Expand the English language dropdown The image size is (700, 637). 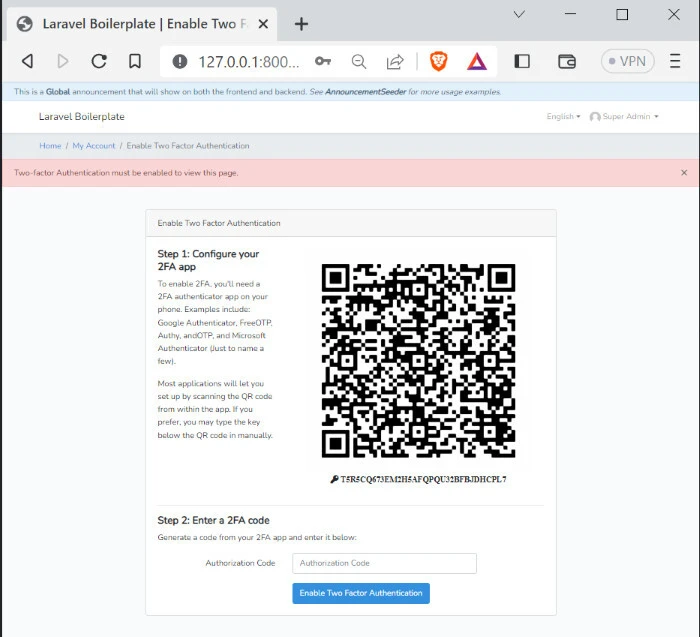pos(563,117)
